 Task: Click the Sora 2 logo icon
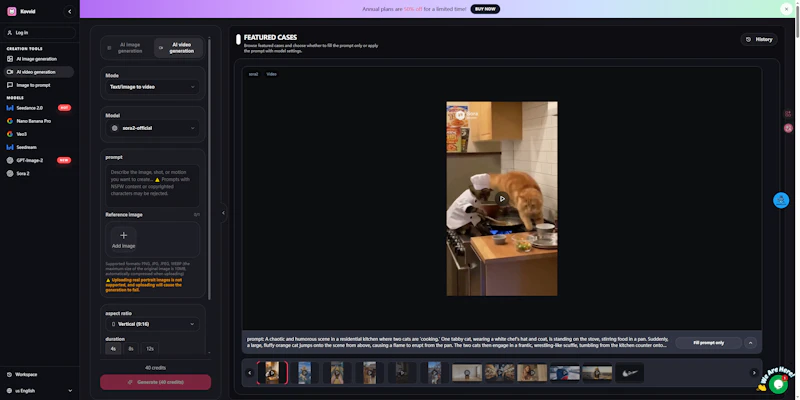click(x=10, y=173)
